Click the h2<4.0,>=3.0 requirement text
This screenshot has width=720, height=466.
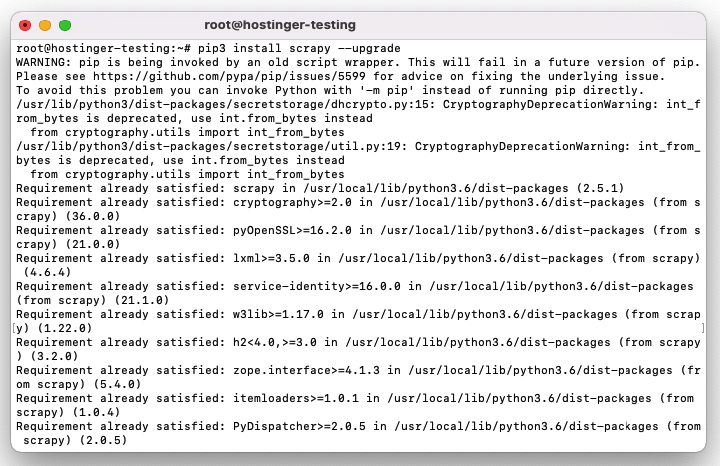point(275,342)
